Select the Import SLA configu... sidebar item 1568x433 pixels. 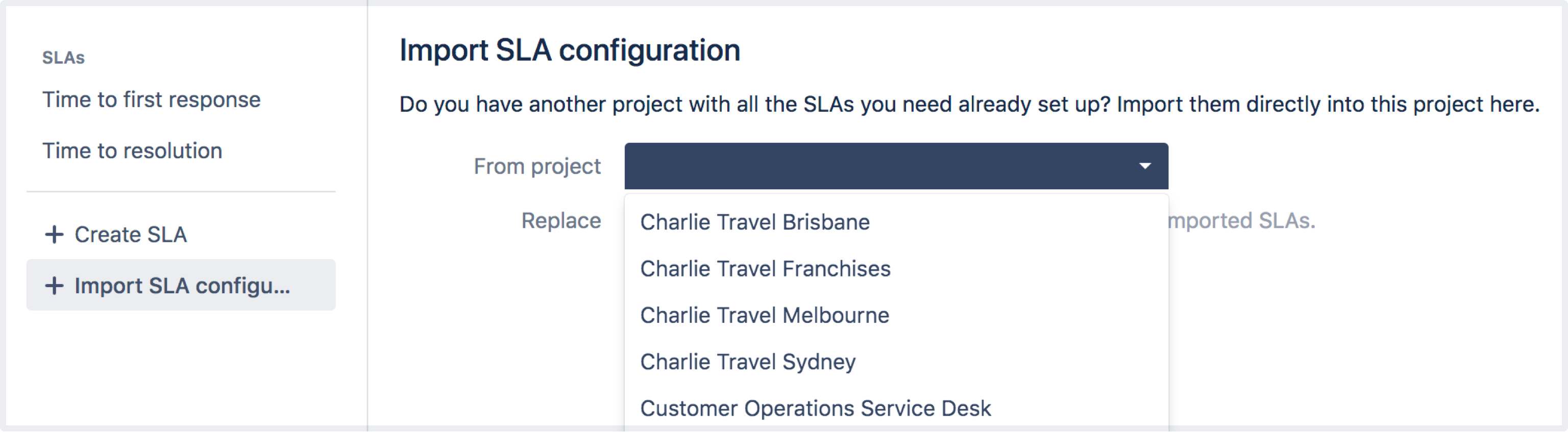pyautogui.click(x=181, y=286)
